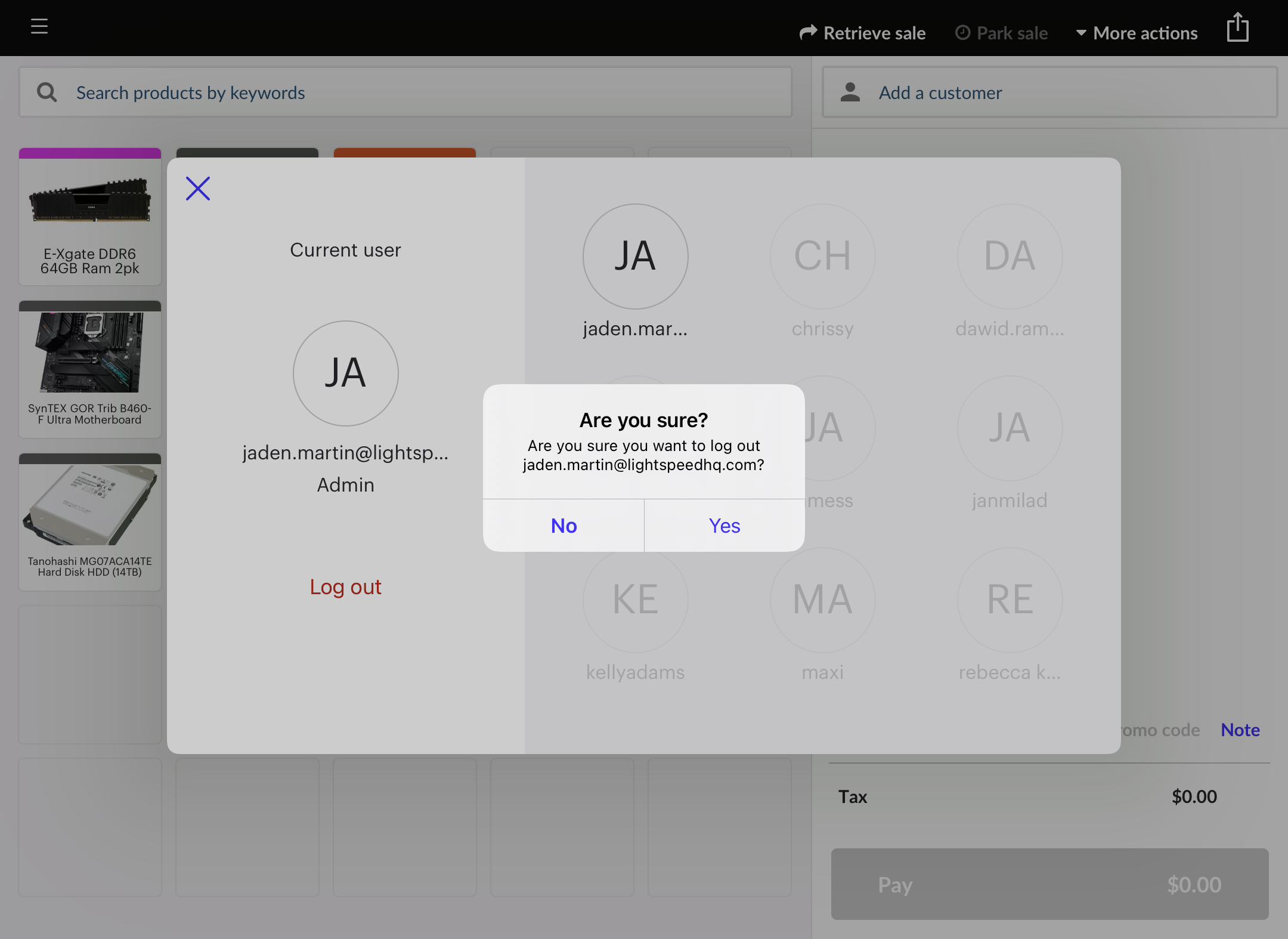Choose the rebecca k user avatar
Screen dimensions: 1288x939
[1010, 600]
